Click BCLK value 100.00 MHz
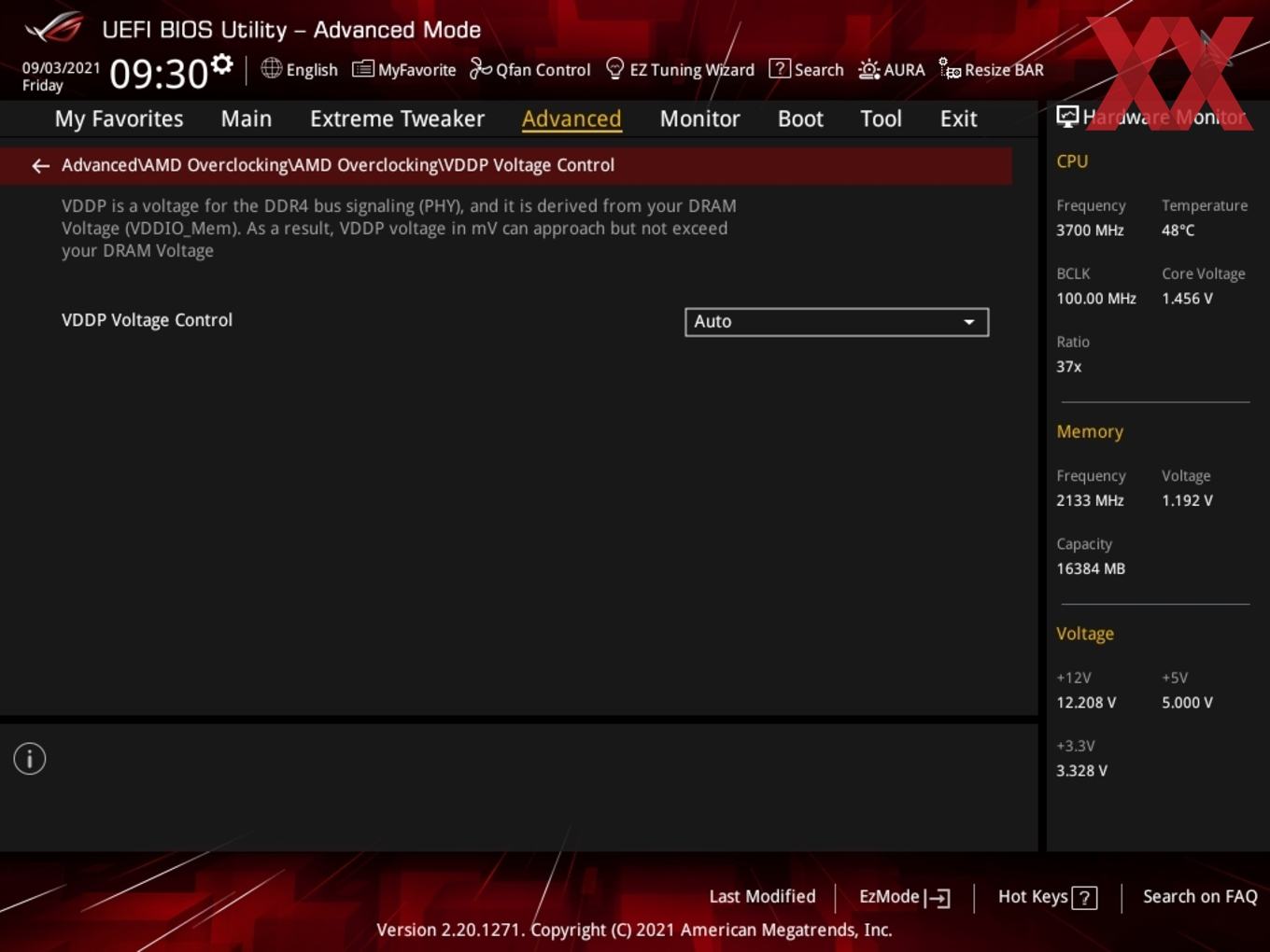Screen dimensions: 1270x952 1096,299
